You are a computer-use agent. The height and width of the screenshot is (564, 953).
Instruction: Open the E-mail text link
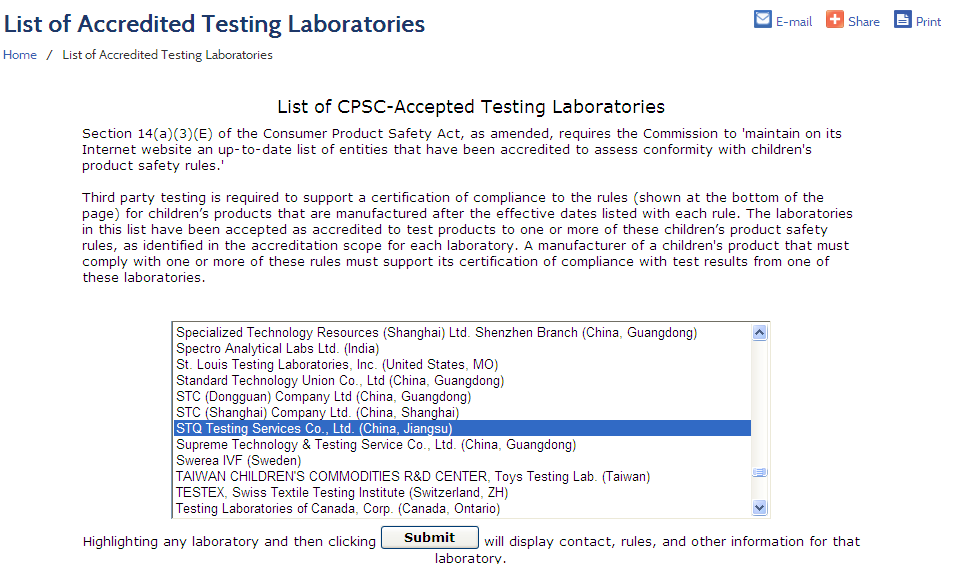click(x=794, y=22)
